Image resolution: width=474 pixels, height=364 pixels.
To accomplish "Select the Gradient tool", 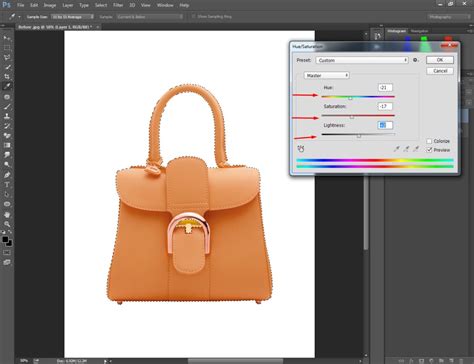I will (x=7, y=145).
